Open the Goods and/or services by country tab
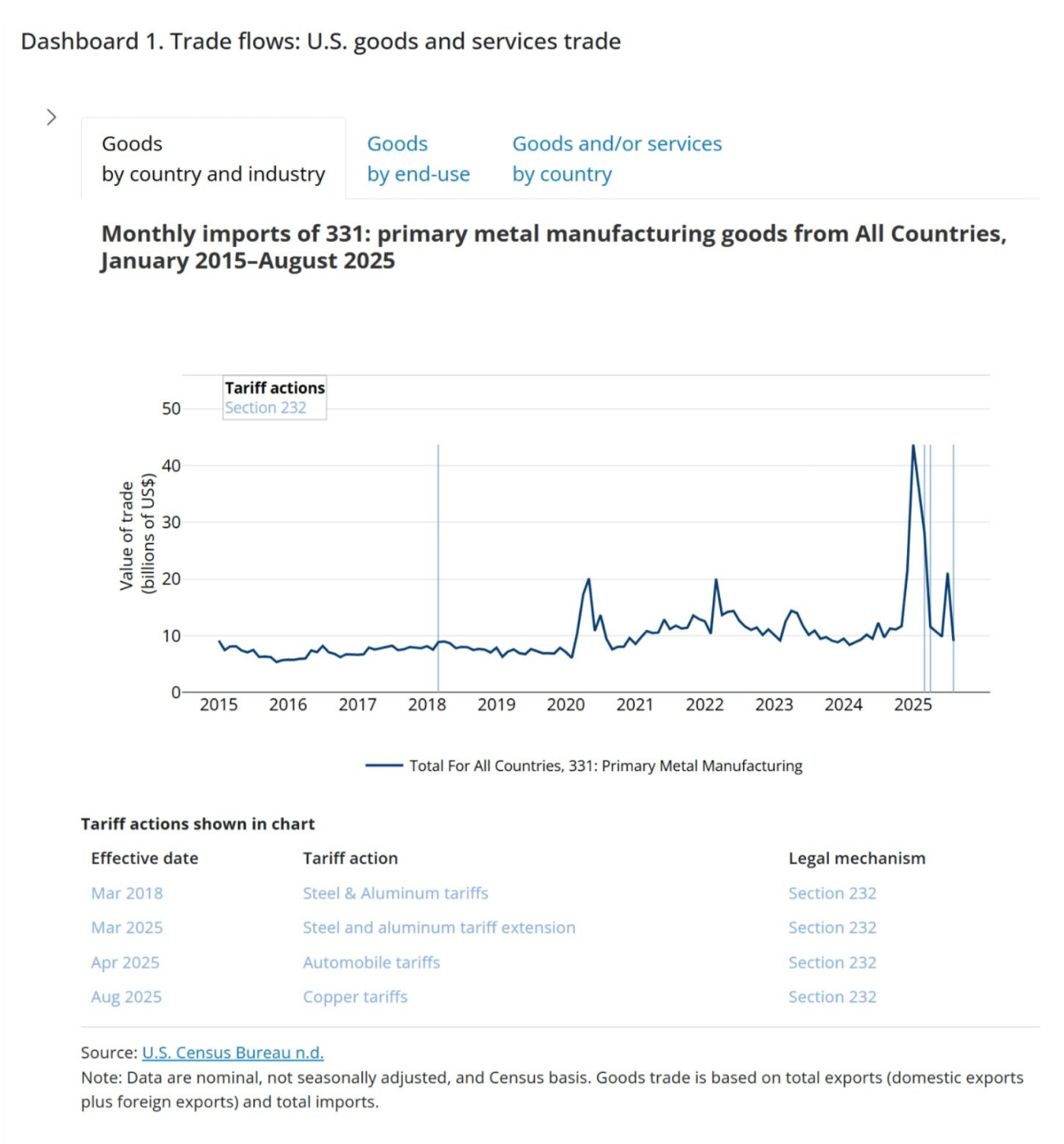The height and width of the screenshot is (1144, 1064). (617, 159)
